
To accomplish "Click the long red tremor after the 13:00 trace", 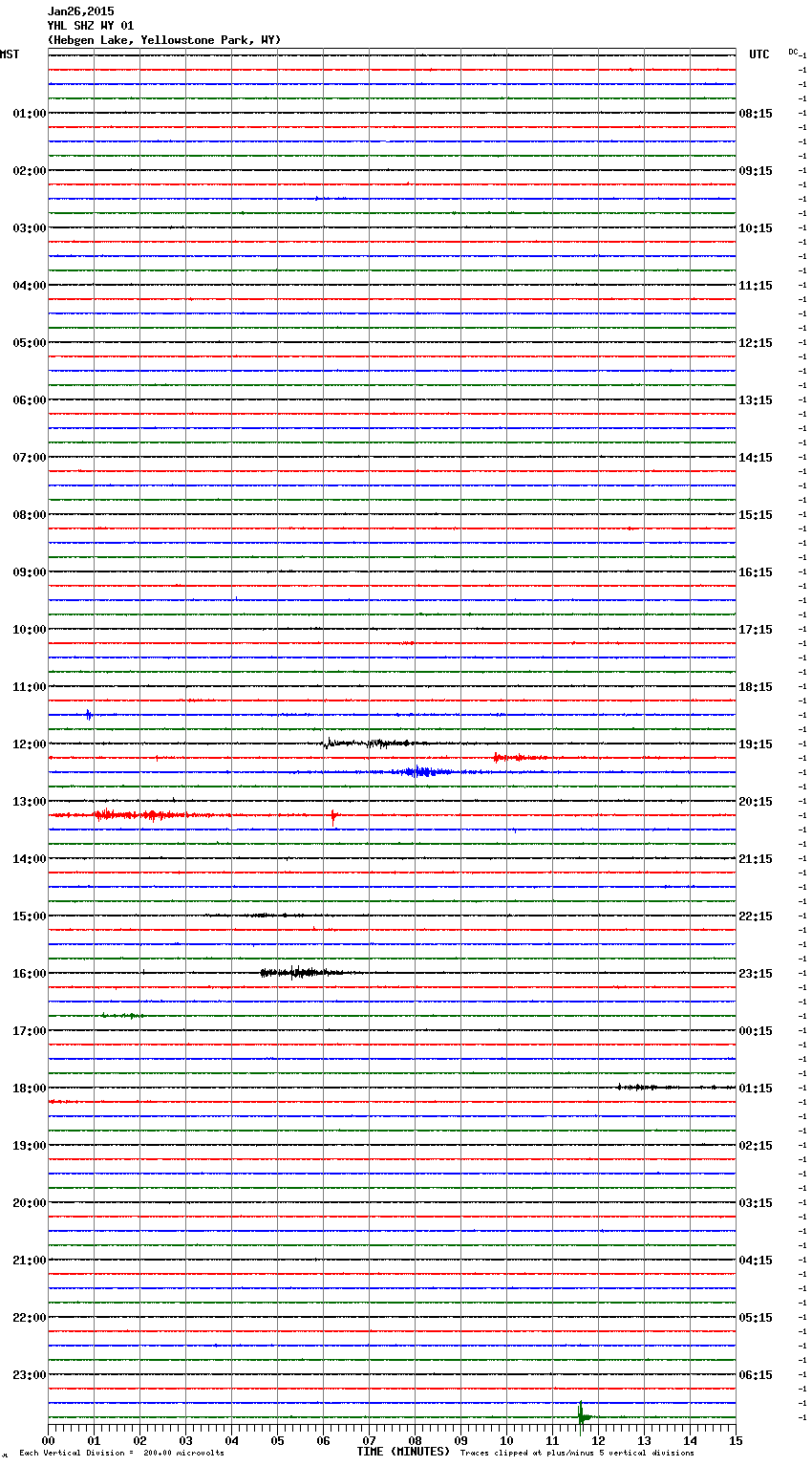I will coord(139,815).
